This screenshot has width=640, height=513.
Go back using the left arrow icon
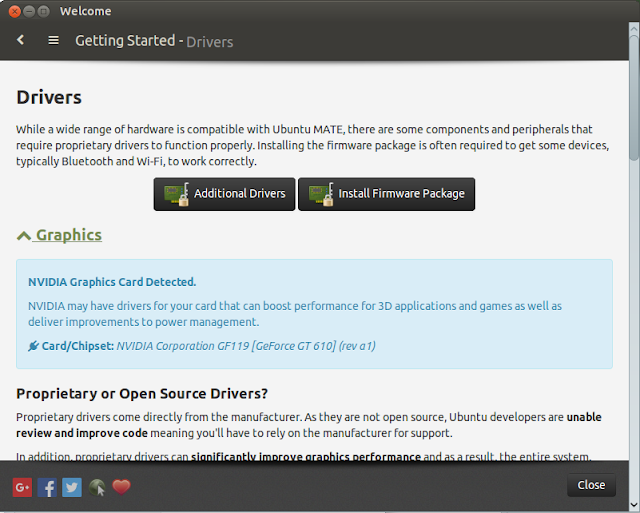(x=21, y=40)
